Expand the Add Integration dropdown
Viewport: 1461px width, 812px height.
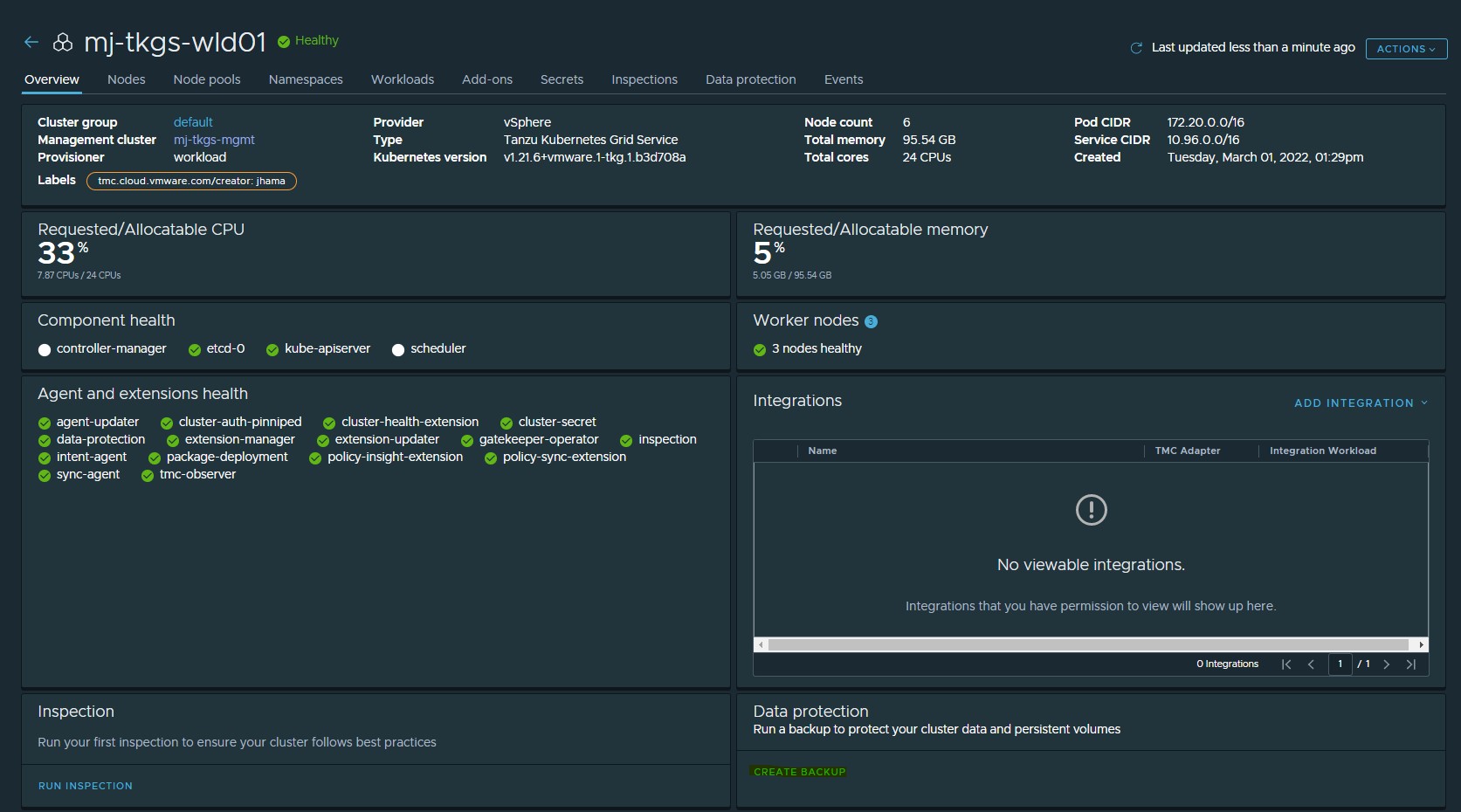(1361, 403)
